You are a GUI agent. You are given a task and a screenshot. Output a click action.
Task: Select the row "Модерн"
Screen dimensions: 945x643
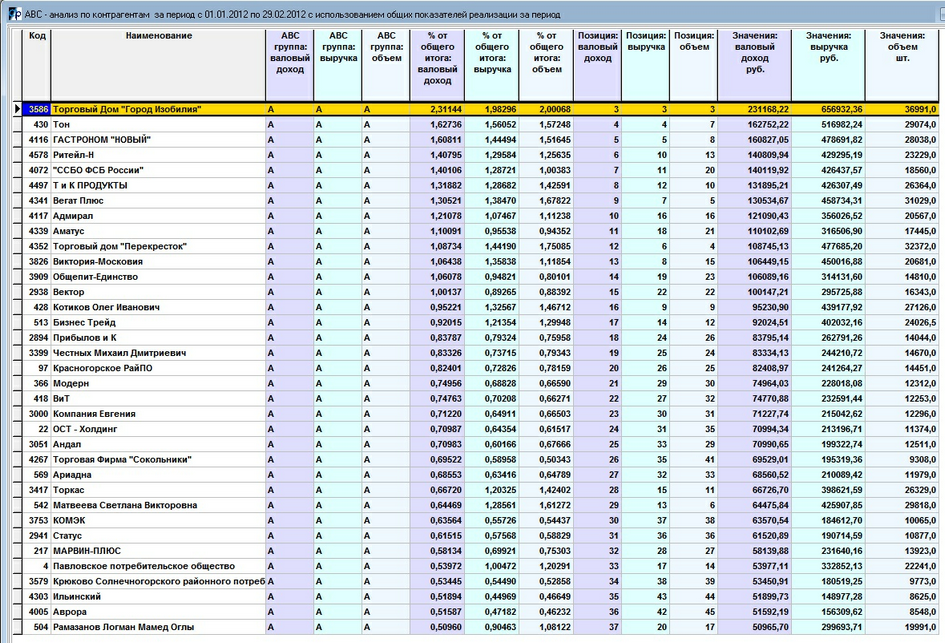click(480, 383)
